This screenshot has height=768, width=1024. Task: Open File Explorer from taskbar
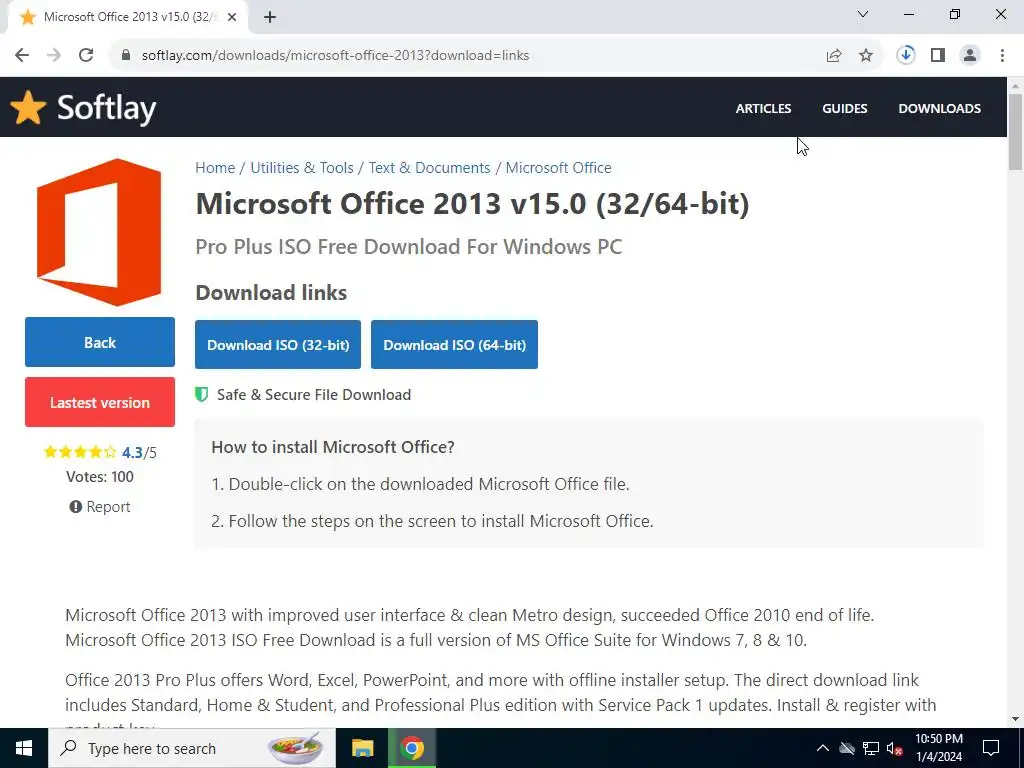[x=362, y=748]
